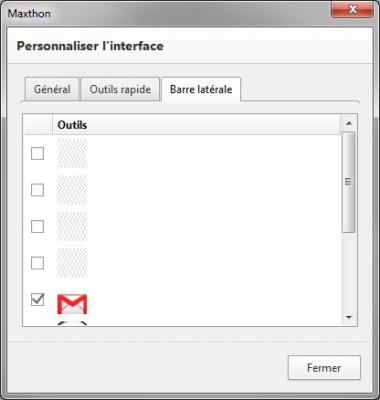The width and height of the screenshot is (380, 400).
Task: Click the partially visible icon below Gmail
Action: (x=72, y=323)
